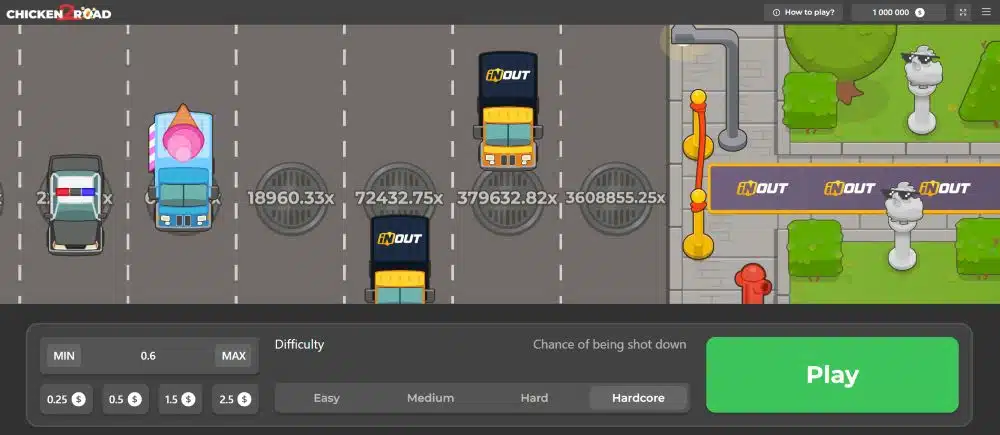Open the hamburger menu
The width and height of the screenshot is (1000, 435).
tap(986, 12)
